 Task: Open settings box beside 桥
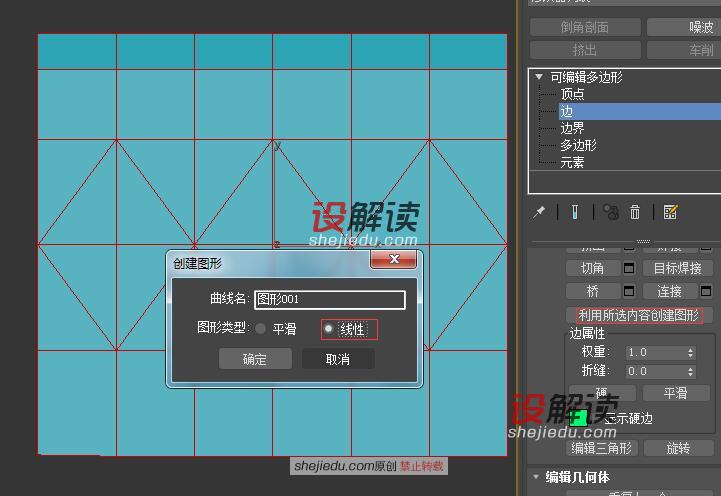point(629,291)
